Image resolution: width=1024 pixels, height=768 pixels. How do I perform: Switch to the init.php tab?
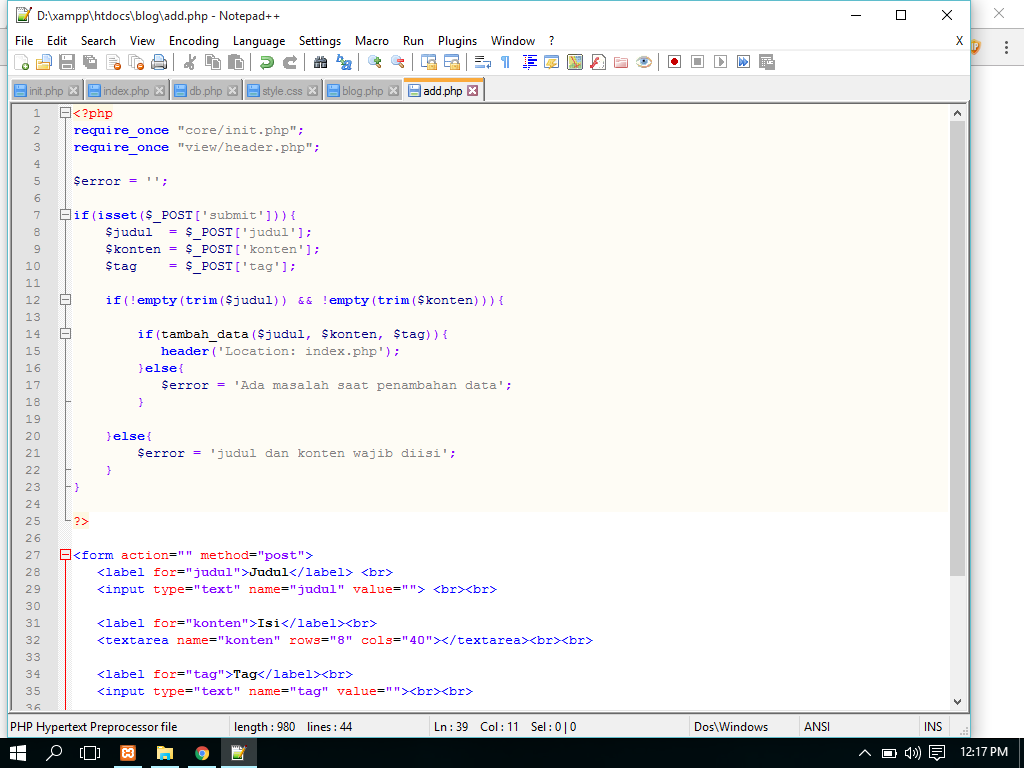pyautogui.click(x=46, y=91)
